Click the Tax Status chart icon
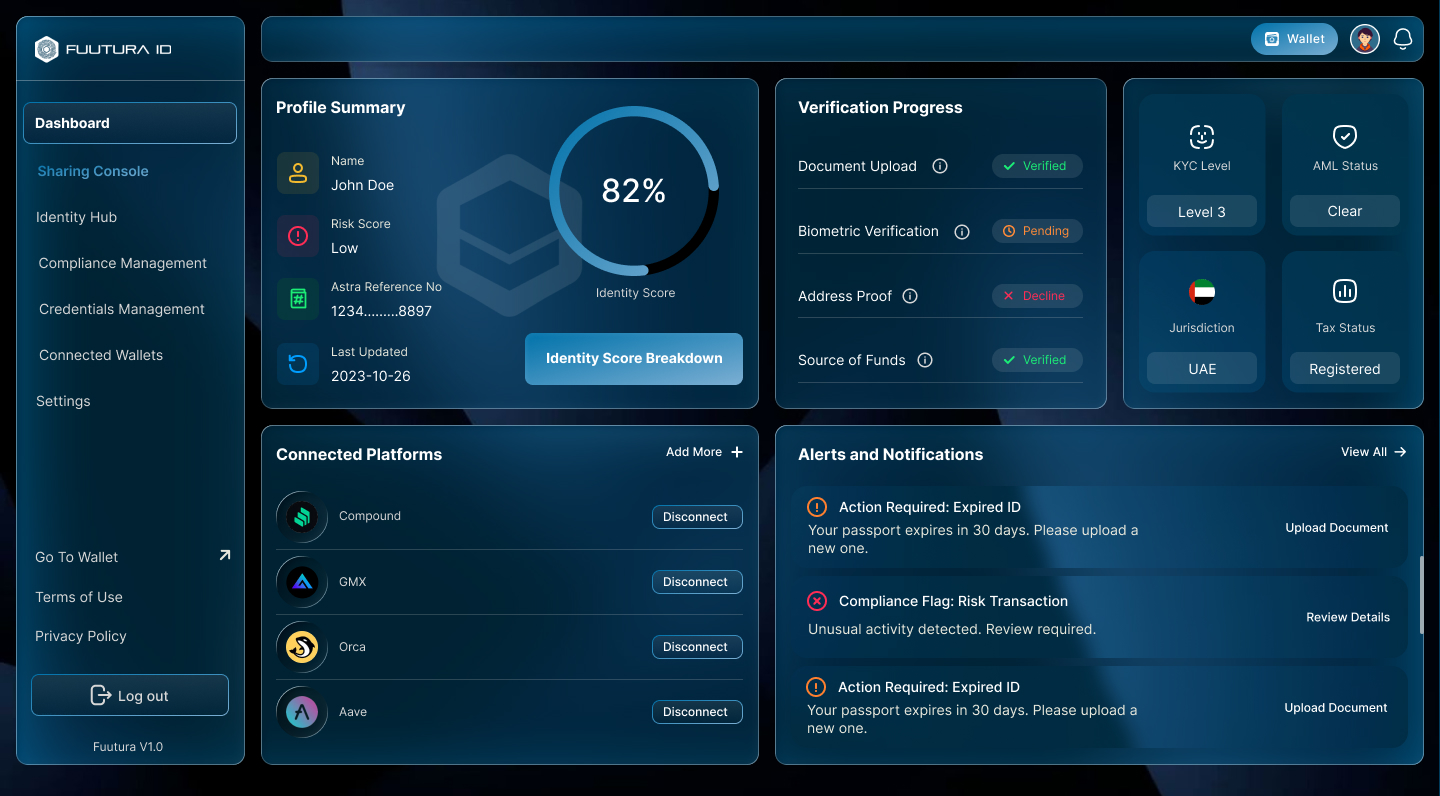This screenshot has width=1440, height=796. pyautogui.click(x=1345, y=291)
